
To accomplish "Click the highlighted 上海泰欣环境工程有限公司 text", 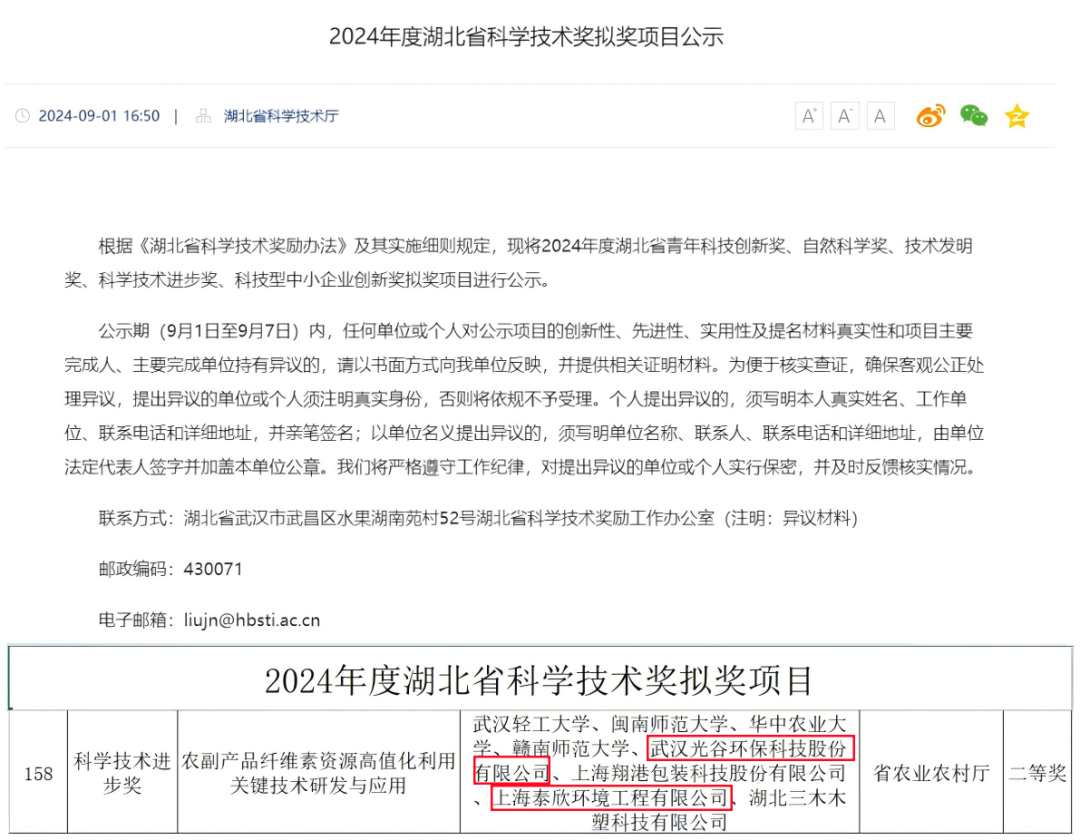I will (610, 798).
